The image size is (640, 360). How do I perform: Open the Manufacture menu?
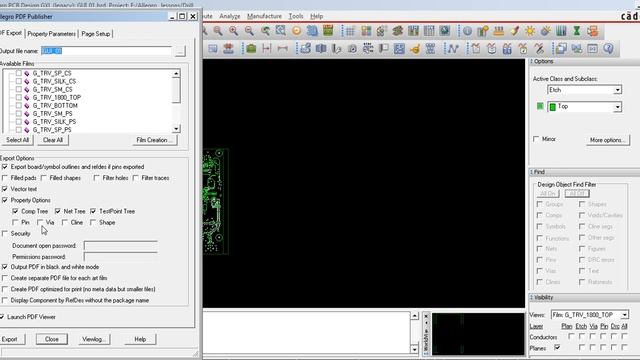point(264,16)
